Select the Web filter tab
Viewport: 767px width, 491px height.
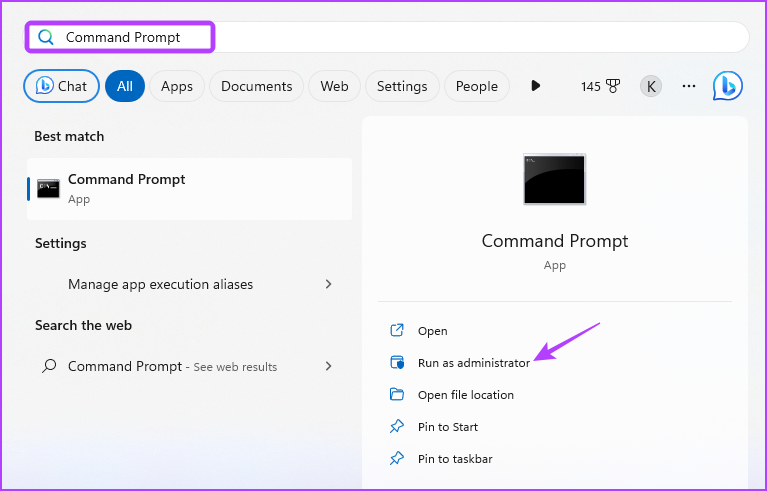coord(334,86)
